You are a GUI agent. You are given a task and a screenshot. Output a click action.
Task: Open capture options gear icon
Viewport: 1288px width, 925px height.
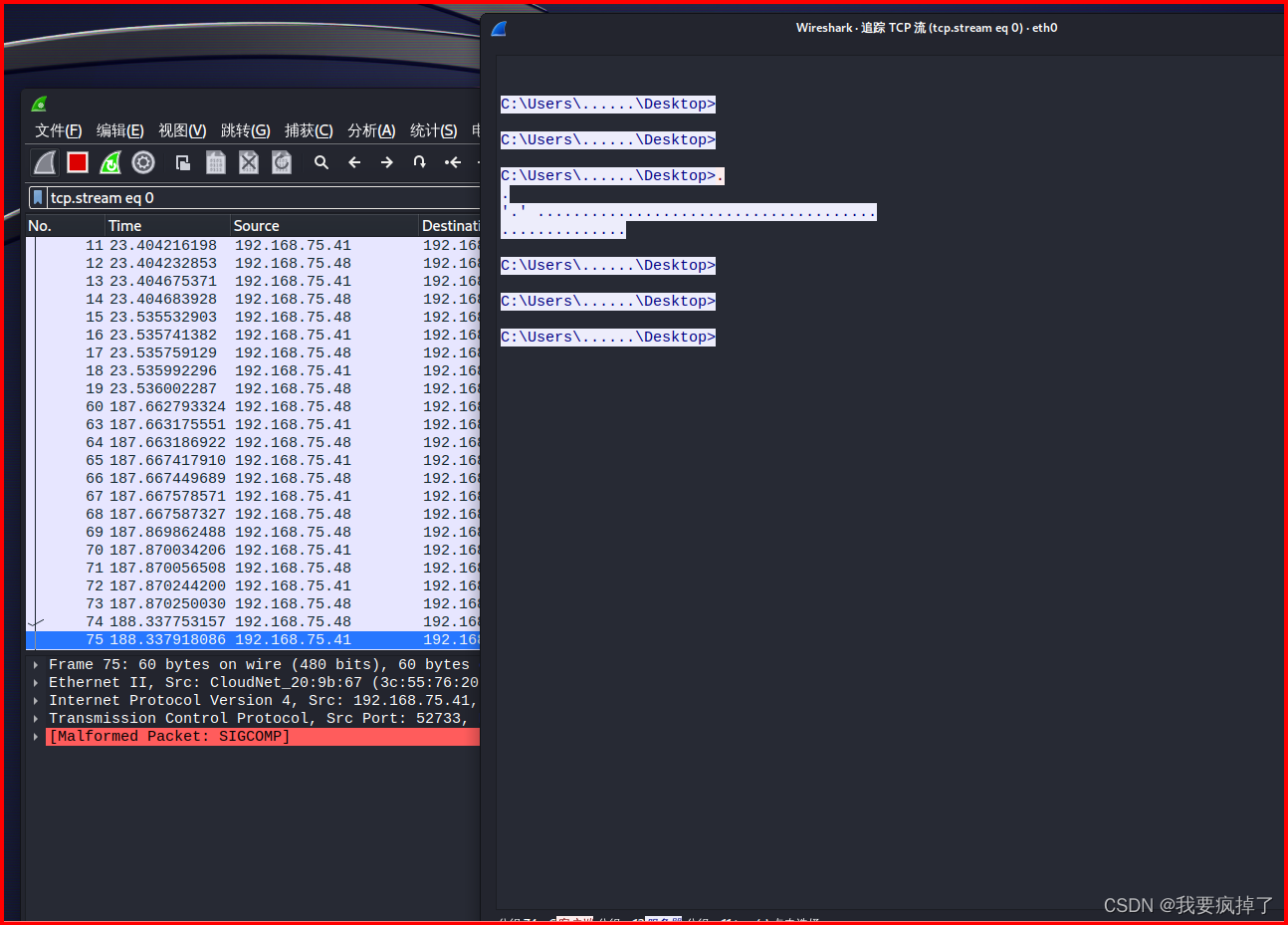[x=143, y=162]
